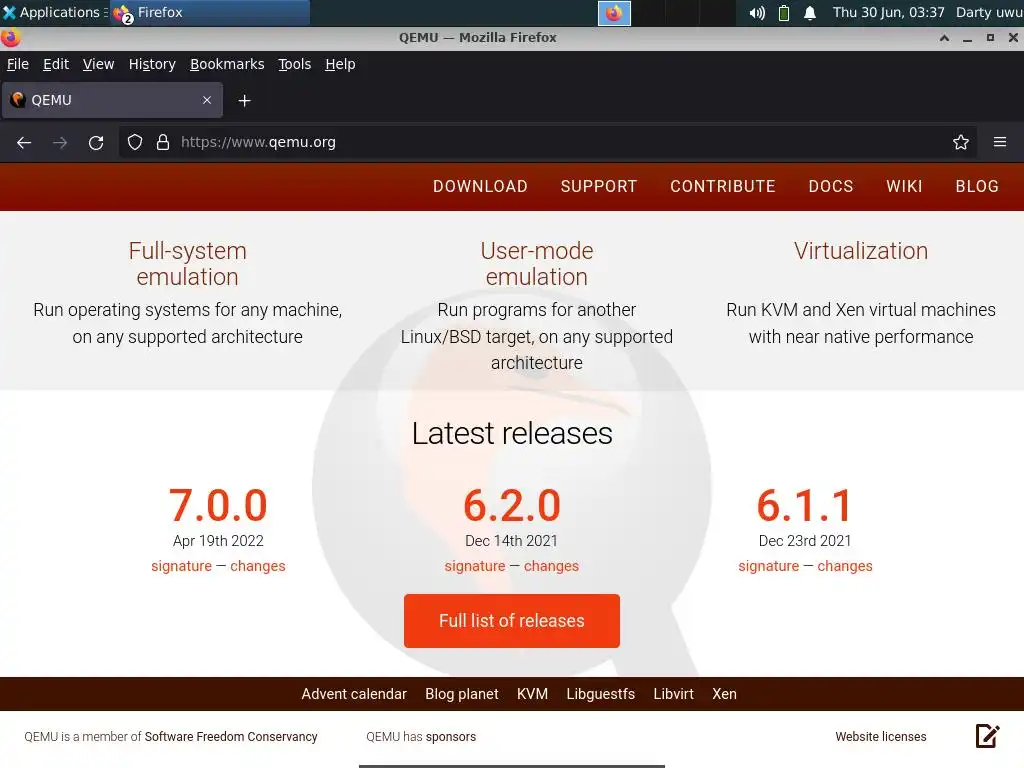Open the Edit menu
The height and width of the screenshot is (768, 1024).
tap(56, 64)
